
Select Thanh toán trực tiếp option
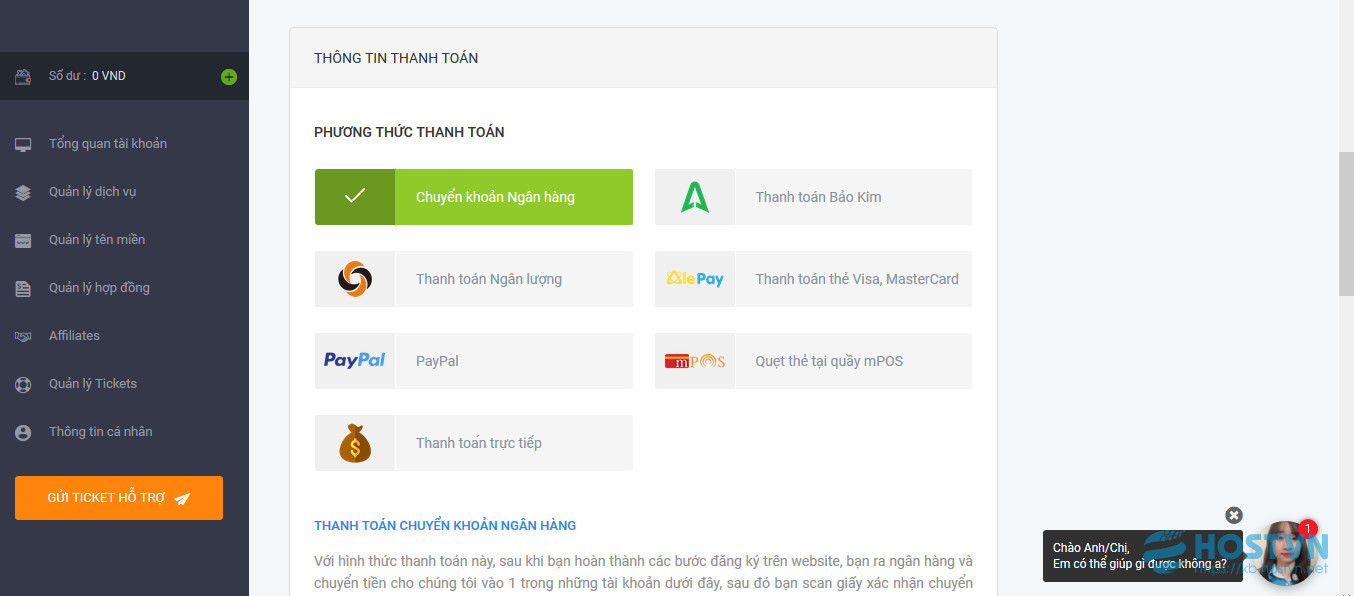[x=474, y=443]
